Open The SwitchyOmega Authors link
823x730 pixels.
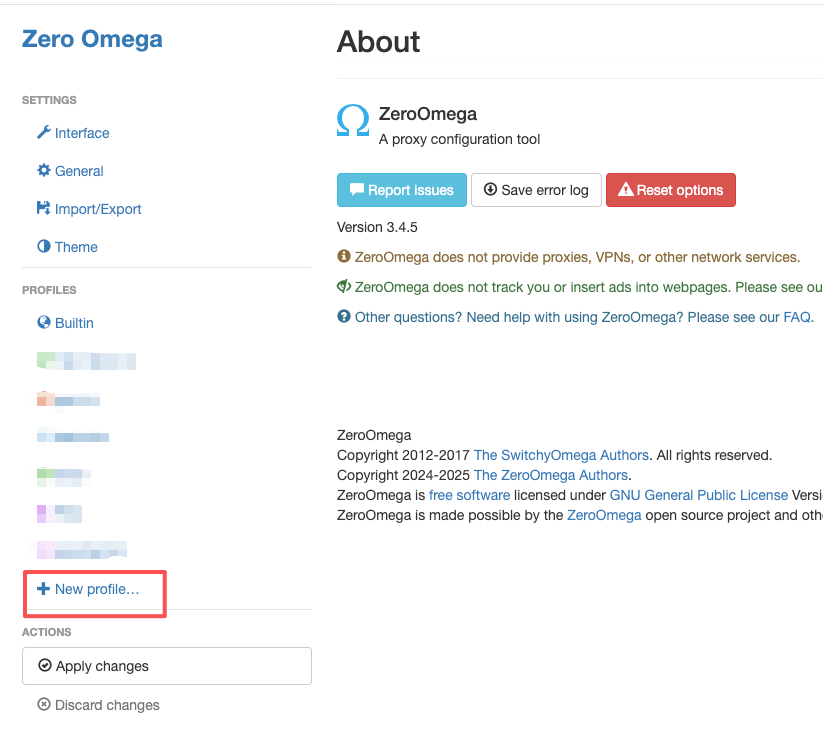(x=561, y=455)
